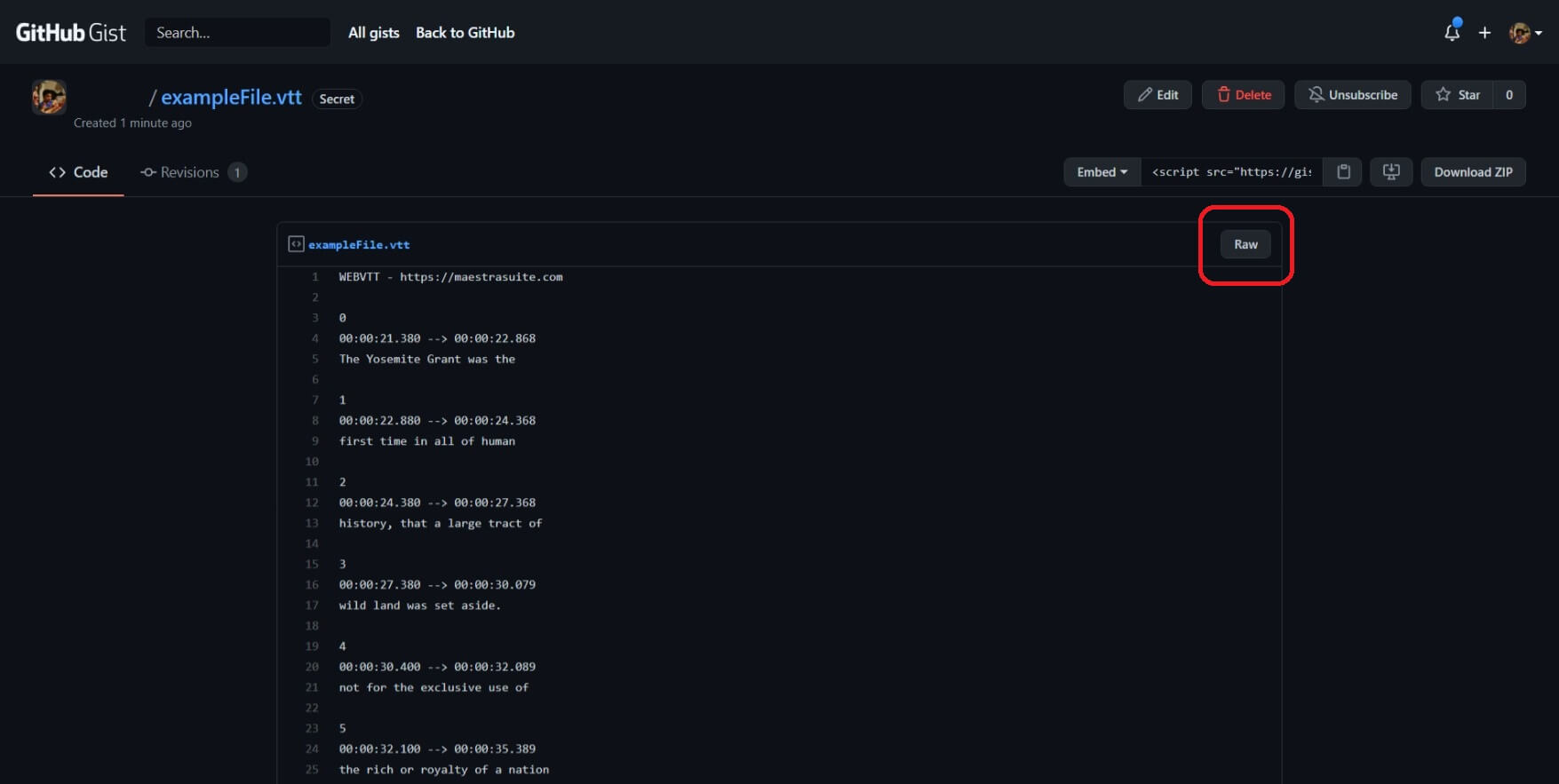Screen dimensions: 1559x784
Task: Click line number 12
Action: coord(312,503)
